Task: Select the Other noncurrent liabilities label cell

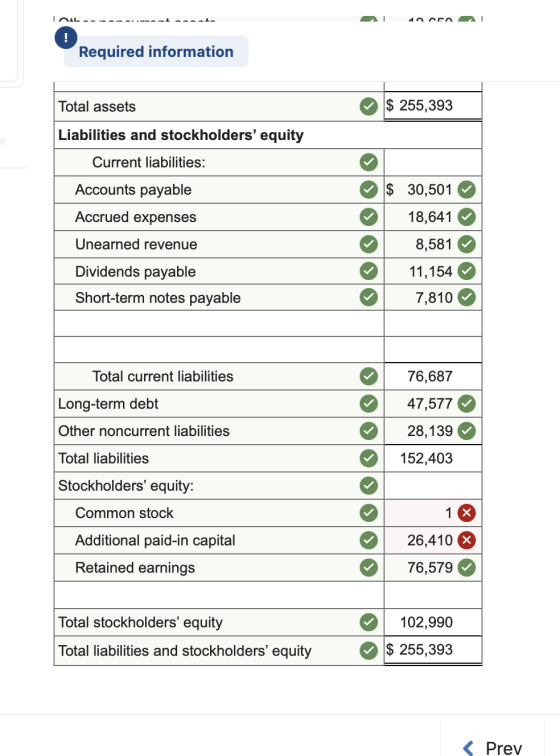Action: click(x=219, y=431)
